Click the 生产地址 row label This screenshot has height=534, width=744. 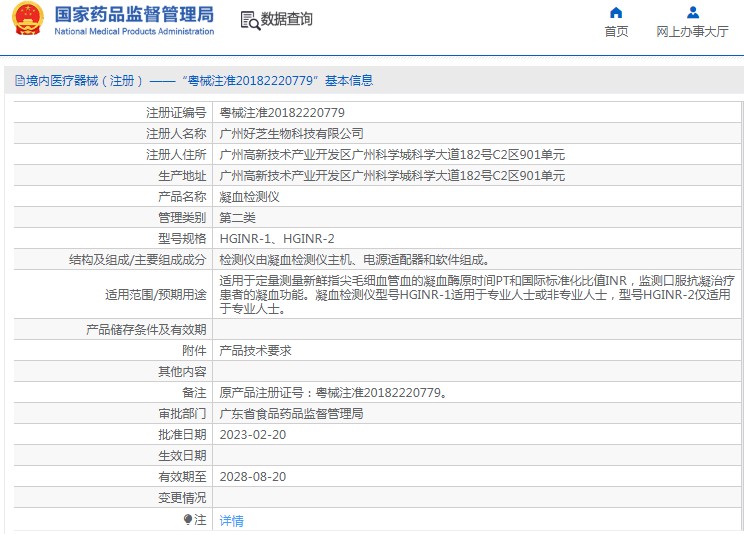[x=182, y=176]
